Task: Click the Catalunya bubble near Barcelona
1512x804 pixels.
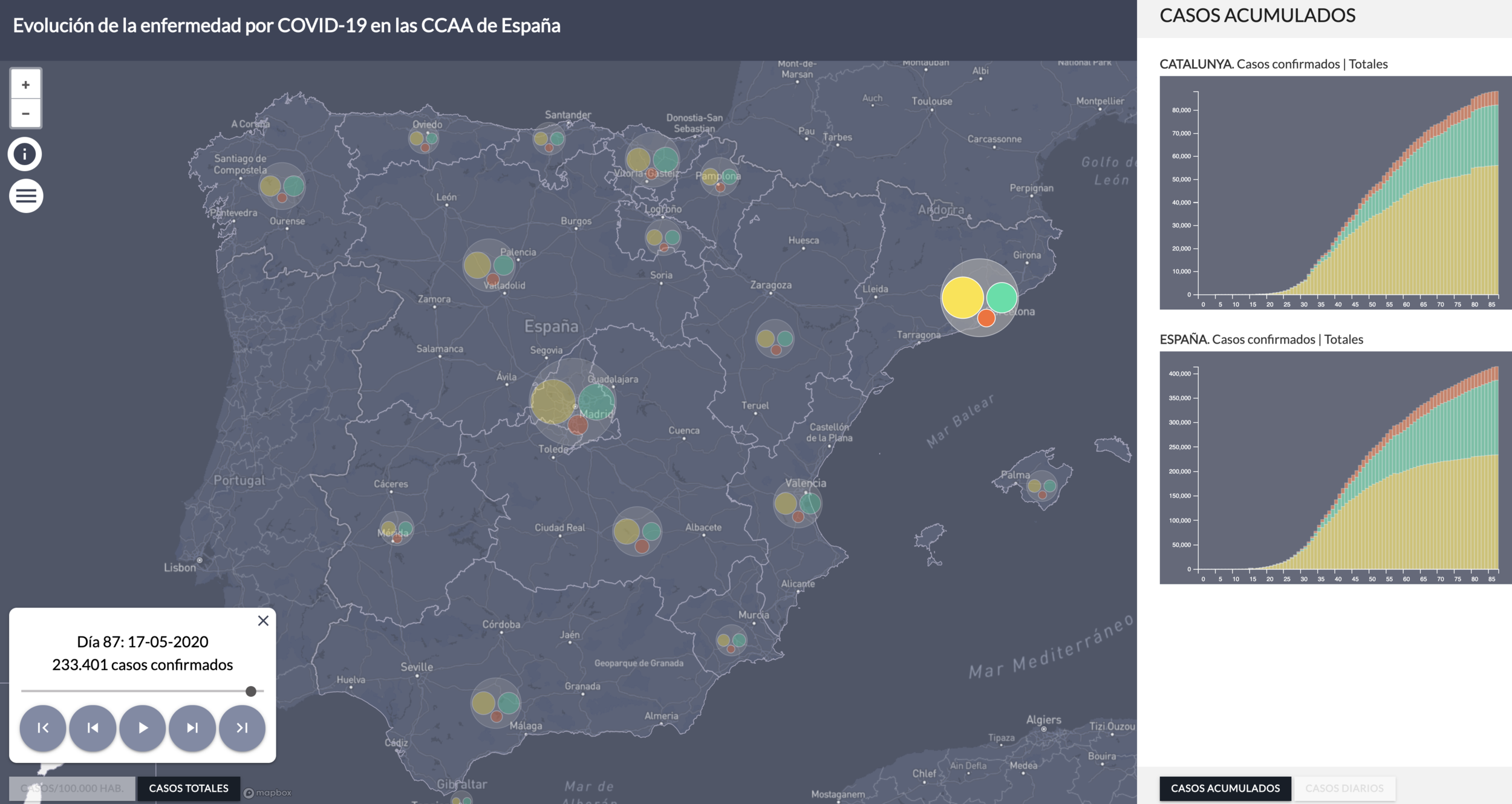Action: pyautogui.click(x=979, y=298)
